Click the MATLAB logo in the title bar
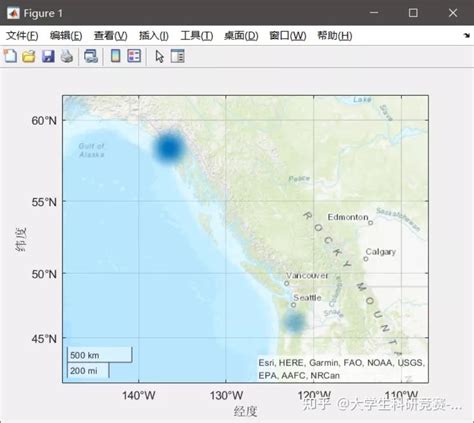474x423 pixels. point(13,13)
